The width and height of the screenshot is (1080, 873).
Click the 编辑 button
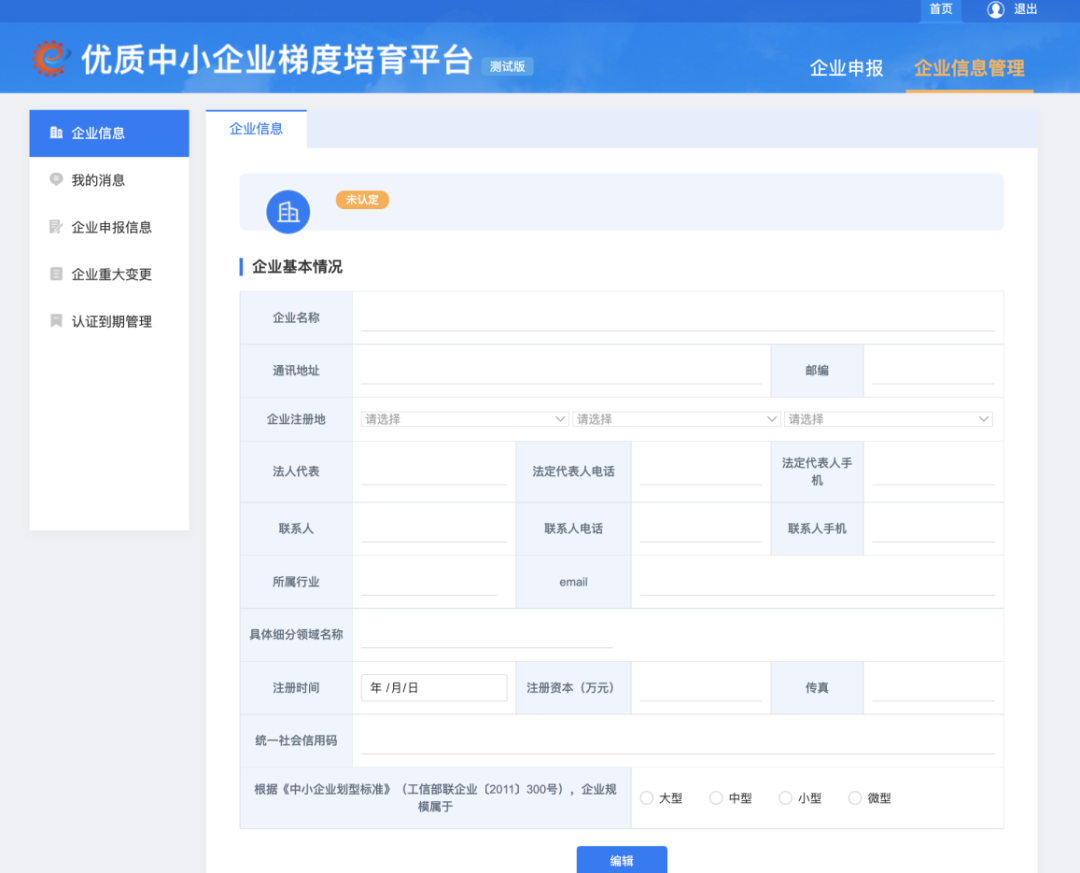pyautogui.click(x=621, y=860)
